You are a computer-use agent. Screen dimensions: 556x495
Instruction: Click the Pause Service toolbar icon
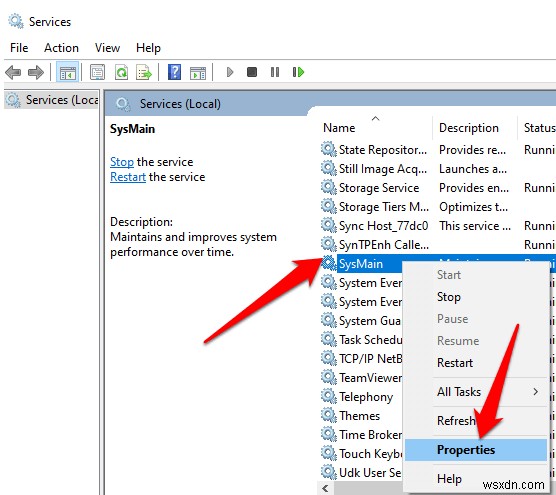click(275, 72)
